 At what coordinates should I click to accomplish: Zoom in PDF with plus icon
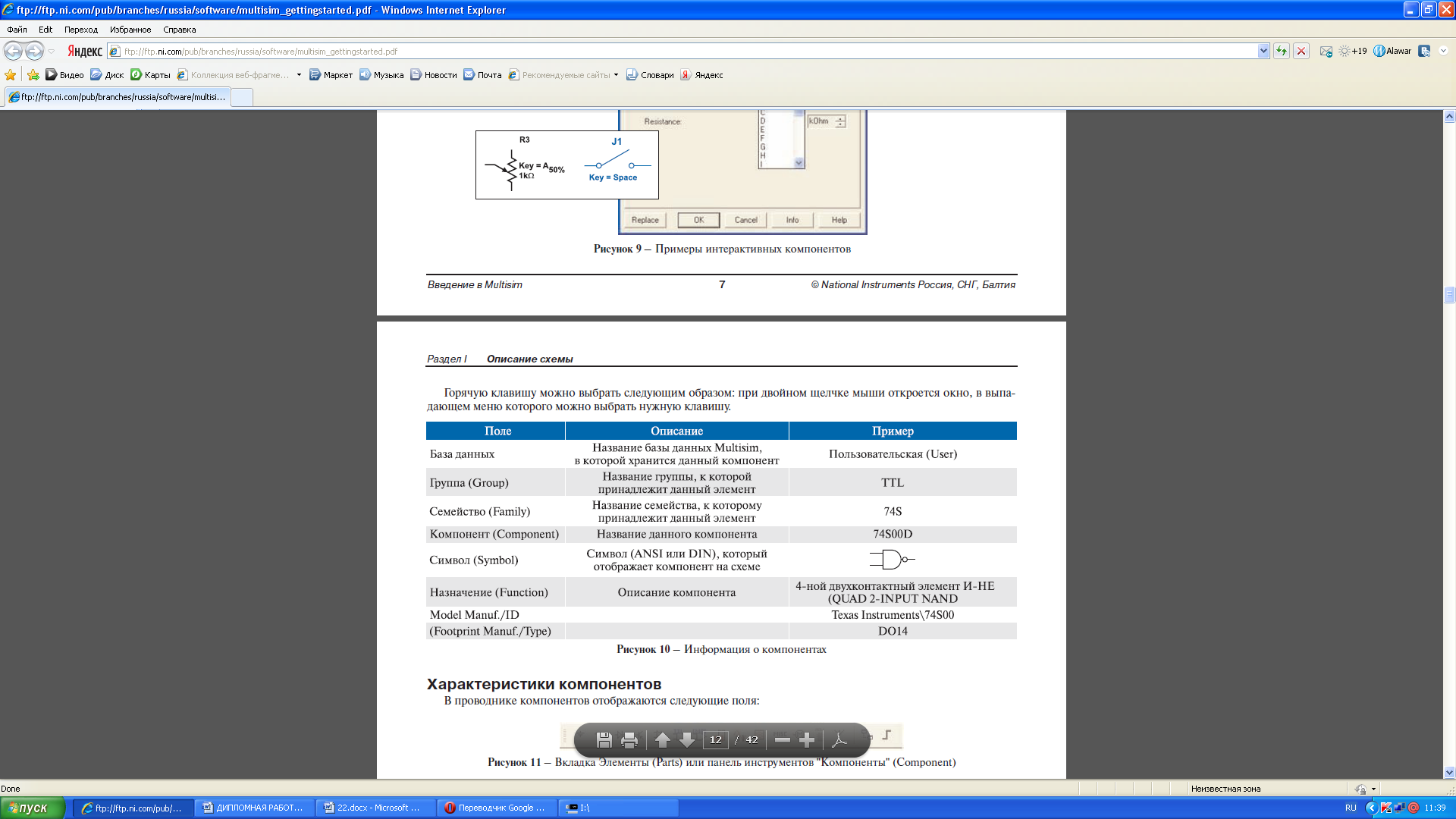(x=807, y=739)
